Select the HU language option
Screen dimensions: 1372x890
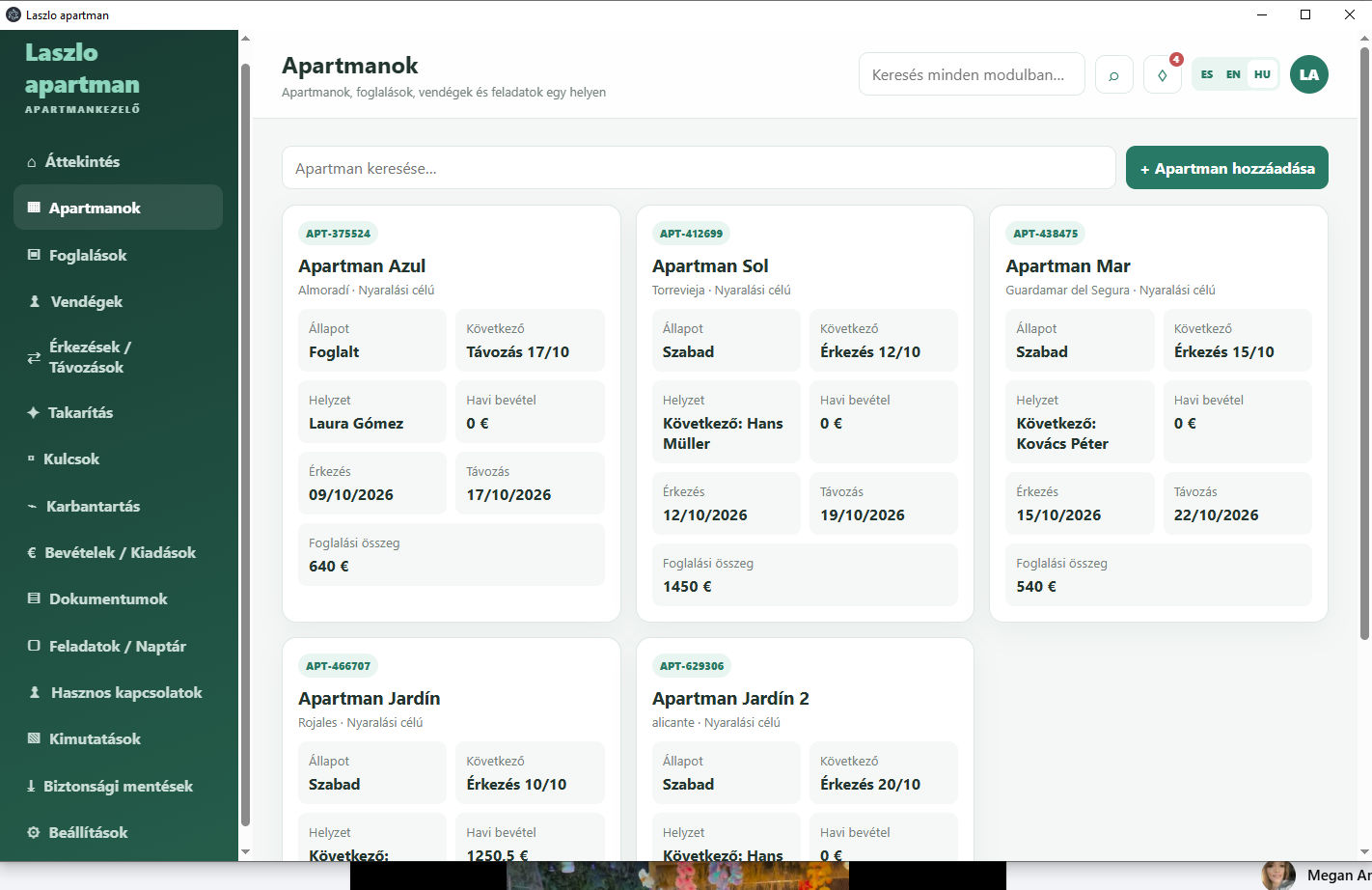coord(1262,74)
